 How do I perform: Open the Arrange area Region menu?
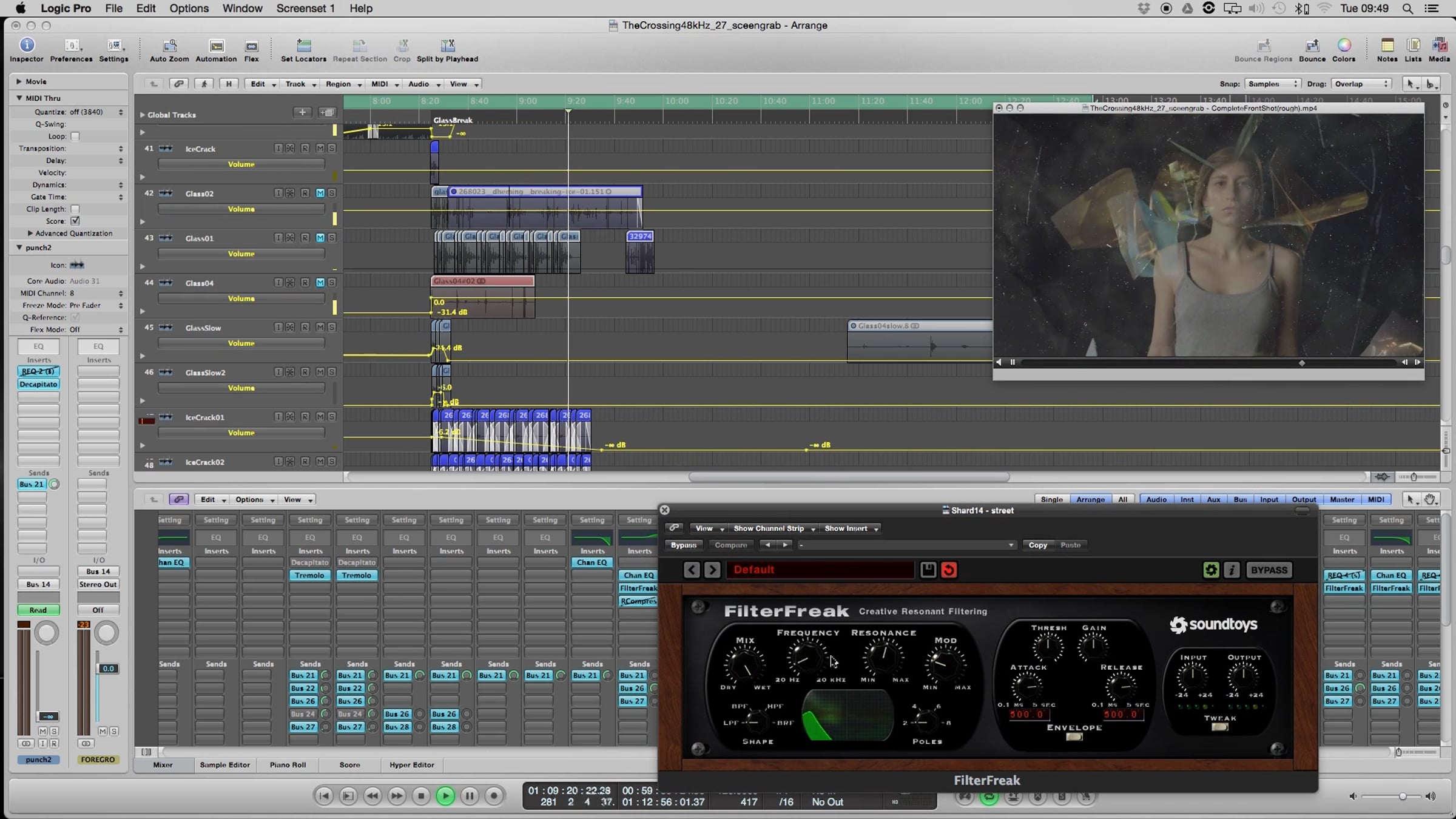tap(344, 84)
